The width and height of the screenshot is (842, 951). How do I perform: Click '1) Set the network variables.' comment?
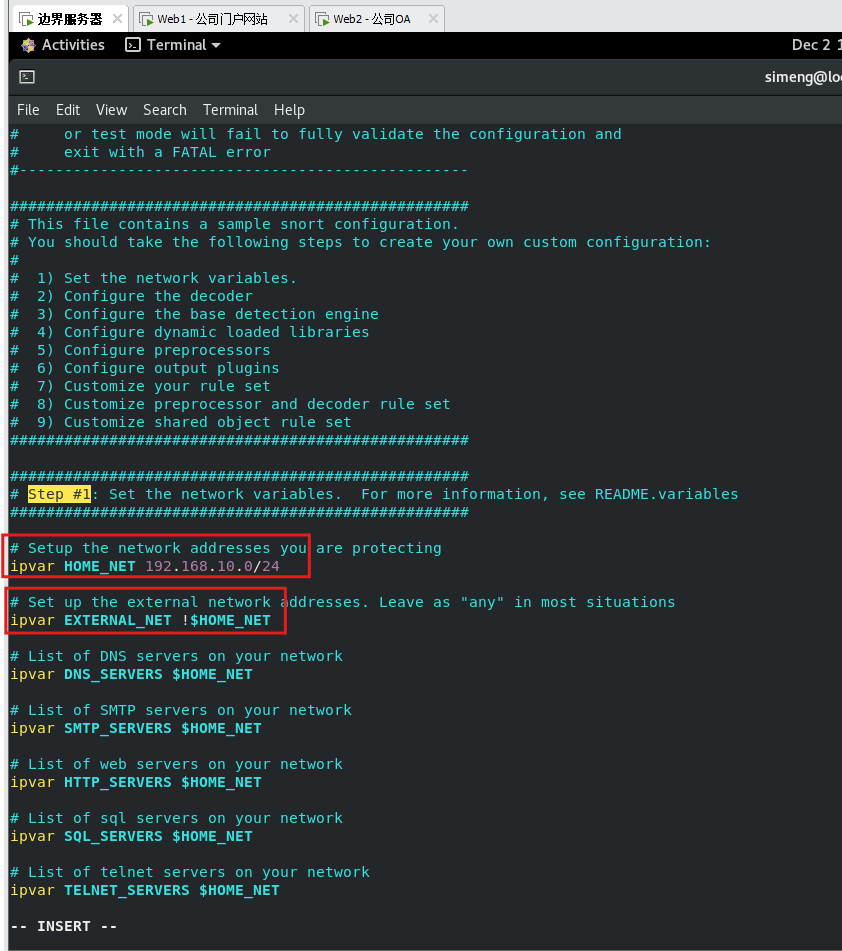tap(167, 278)
